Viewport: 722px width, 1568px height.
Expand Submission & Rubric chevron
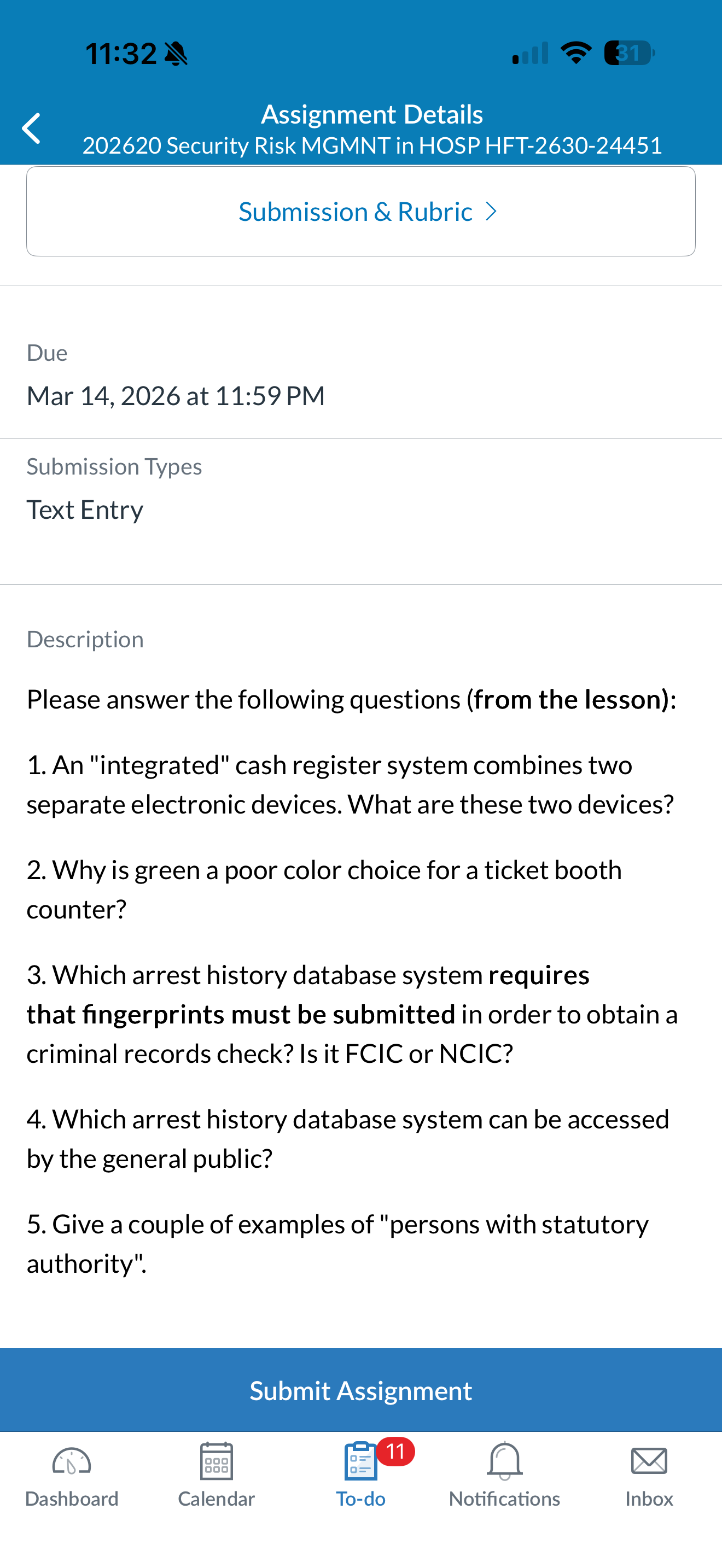pos(491,212)
